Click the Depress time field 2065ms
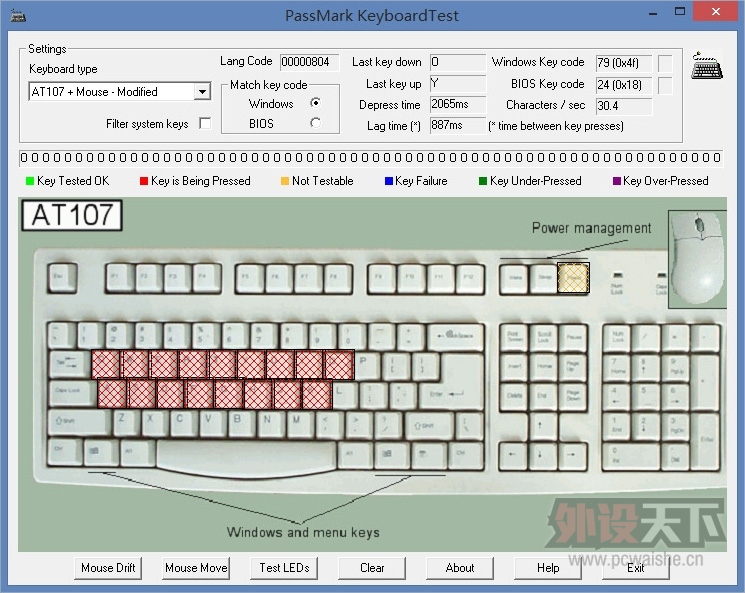 tap(458, 104)
